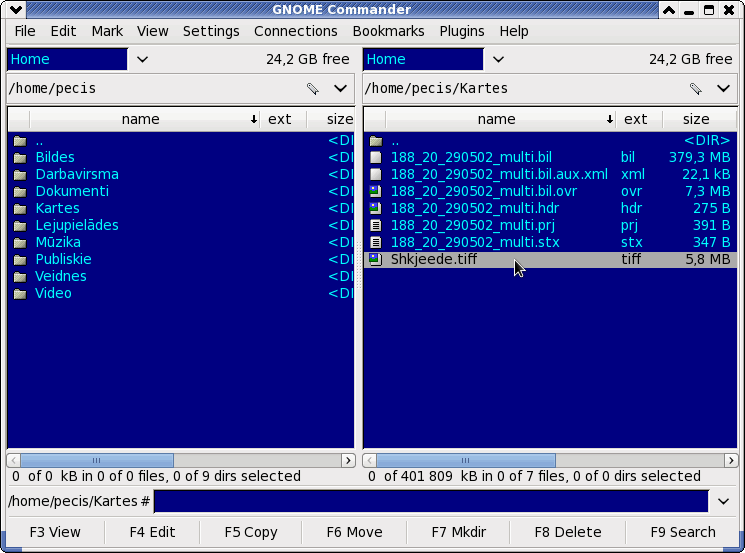Expand the /home/pecis directory history dropdown

point(340,89)
